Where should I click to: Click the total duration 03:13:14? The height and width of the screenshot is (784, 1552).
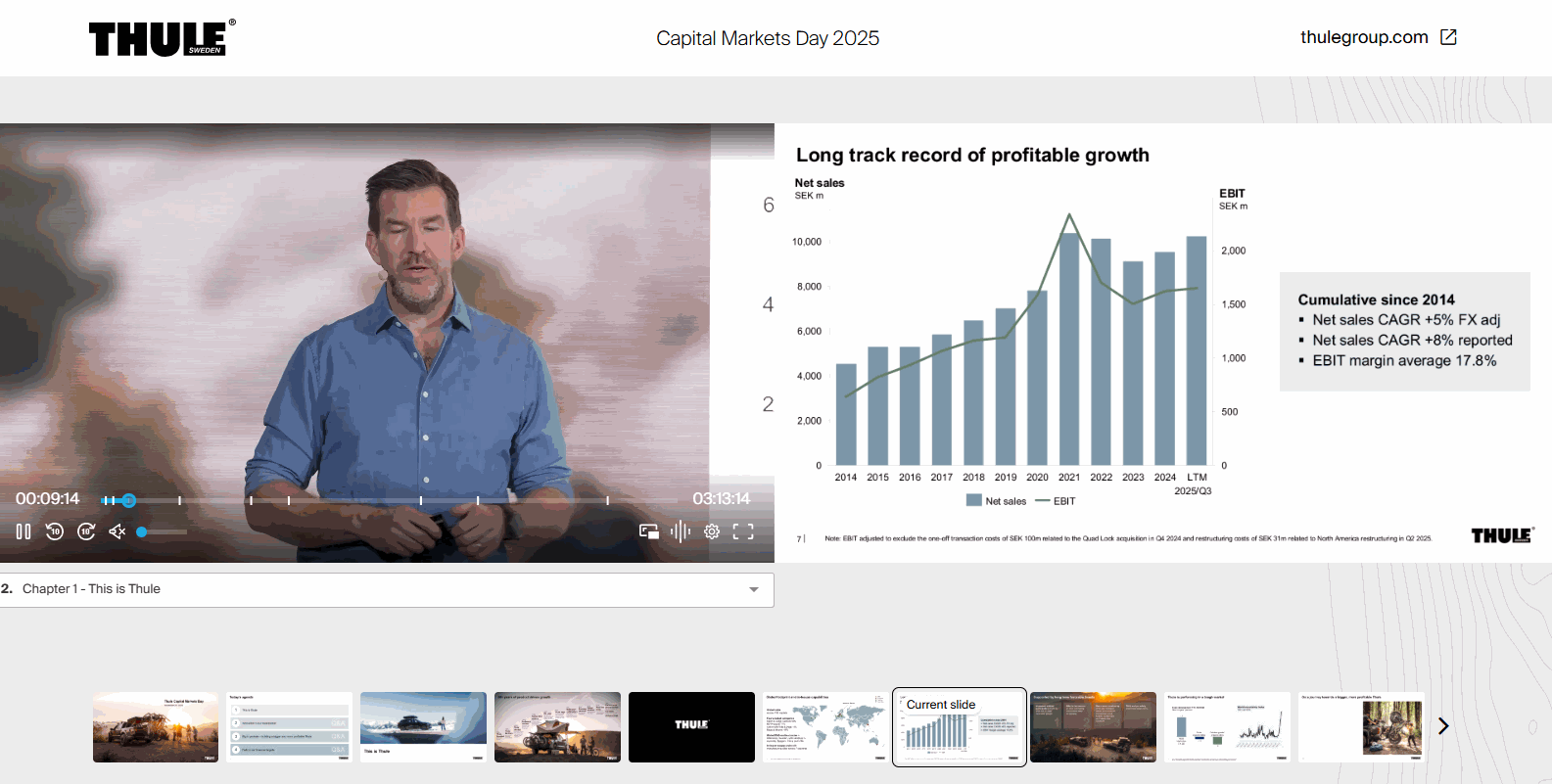click(x=721, y=499)
